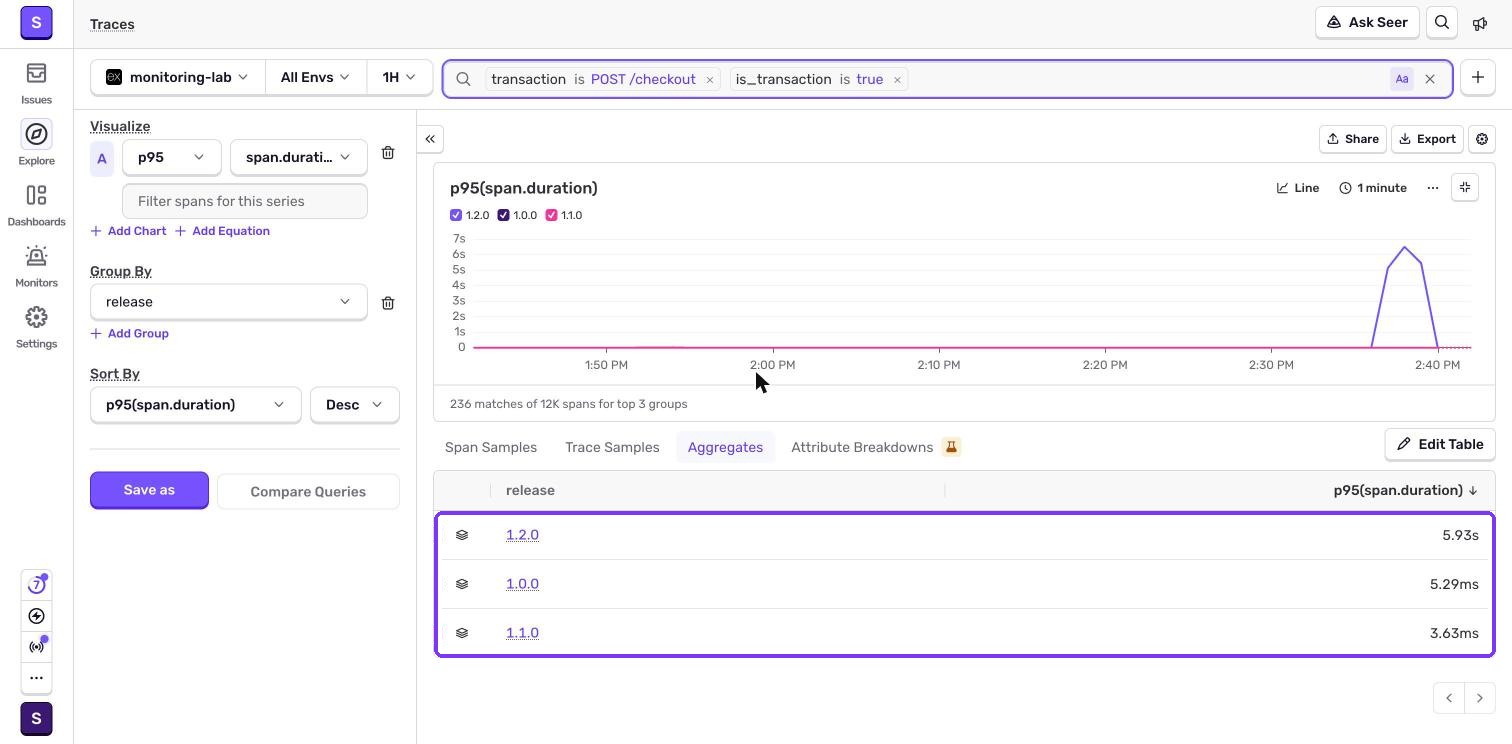This screenshot has width=1512, height=744.
Task: Click the search magnifier in top bar
Action: point(1442,23)
